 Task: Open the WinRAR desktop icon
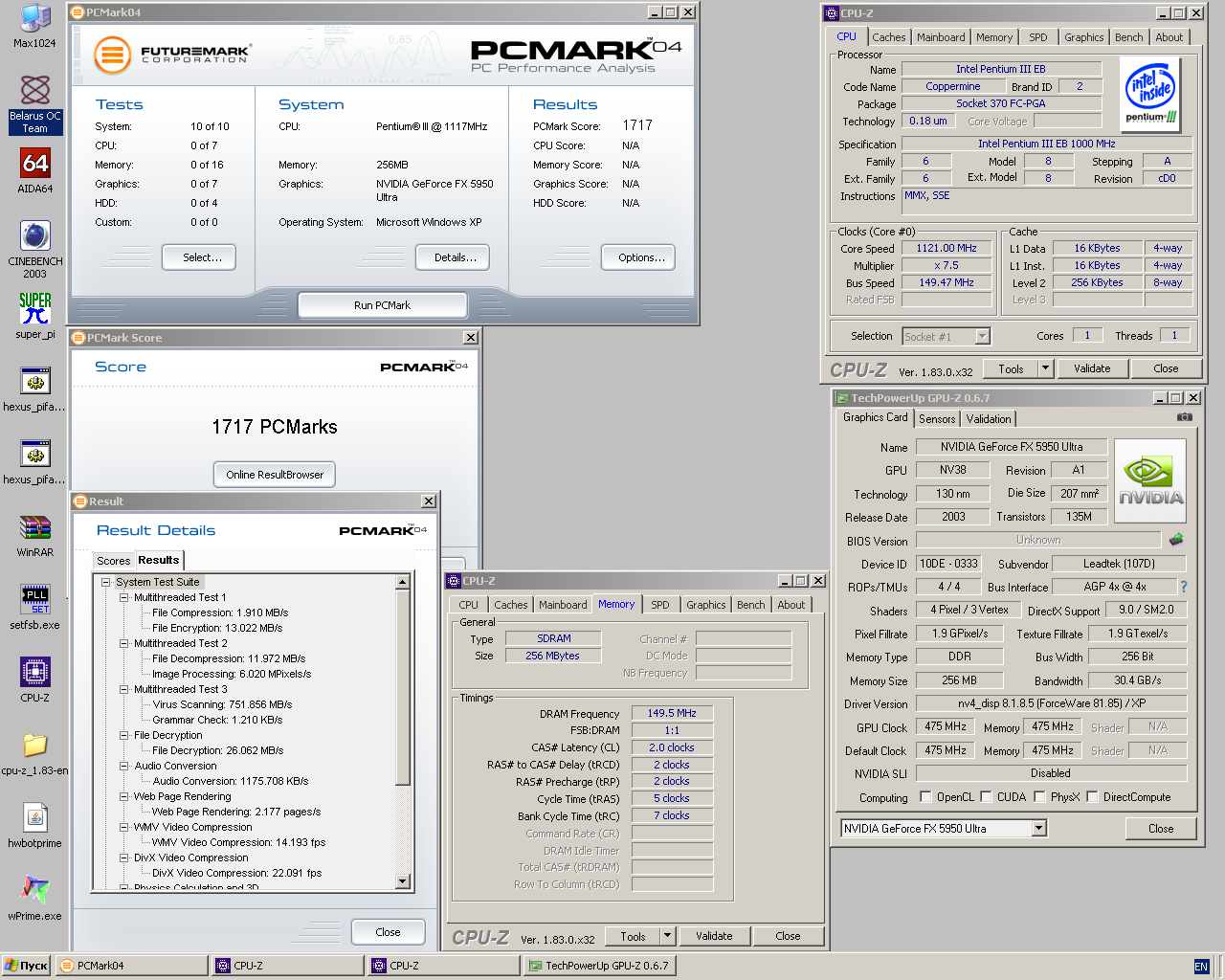[35, 535]
